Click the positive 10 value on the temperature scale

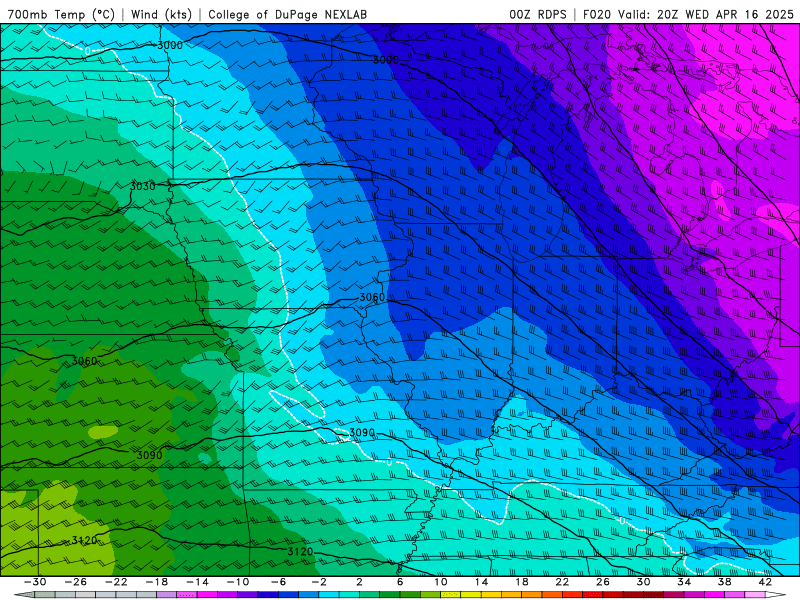click(x=441, y=582)
